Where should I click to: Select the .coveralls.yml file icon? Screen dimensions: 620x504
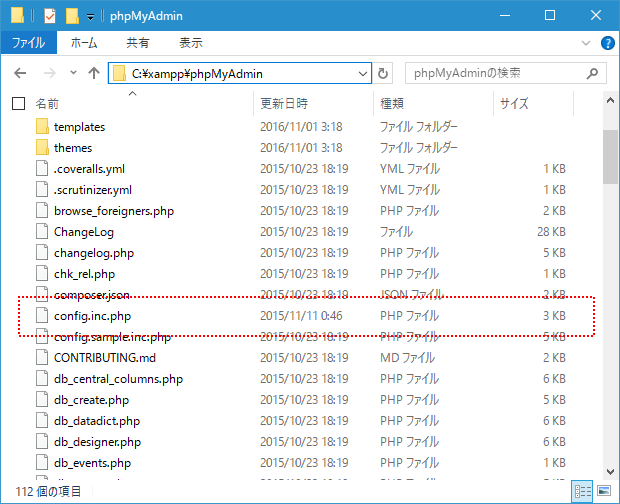42,169
